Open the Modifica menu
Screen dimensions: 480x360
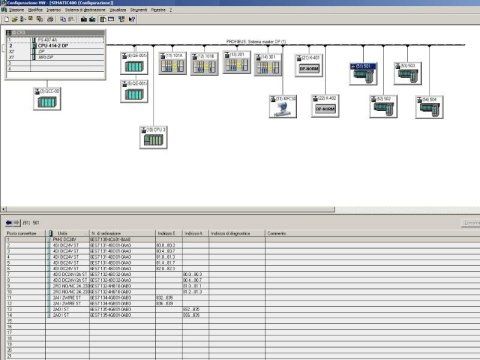click(x=35, y=10)
